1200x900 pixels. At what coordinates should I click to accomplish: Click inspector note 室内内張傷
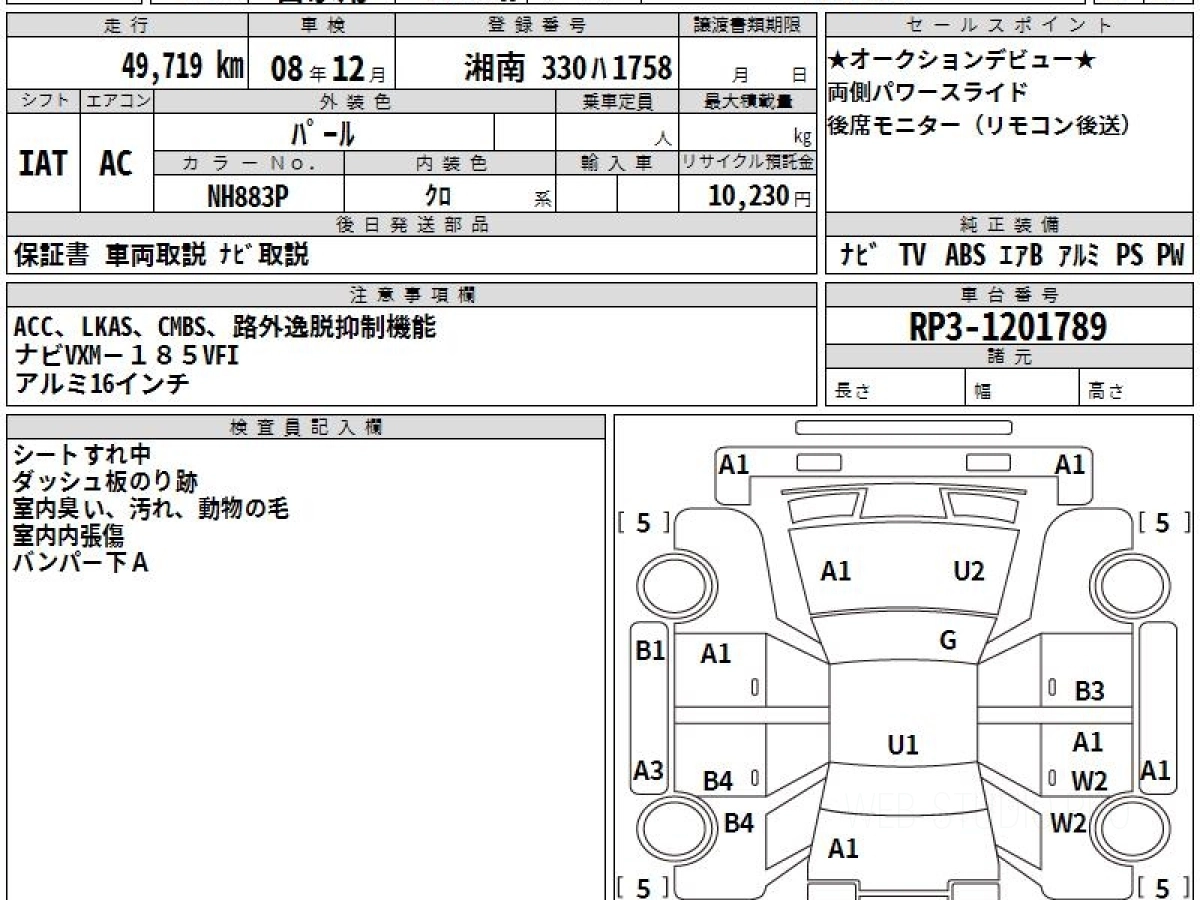68,536
